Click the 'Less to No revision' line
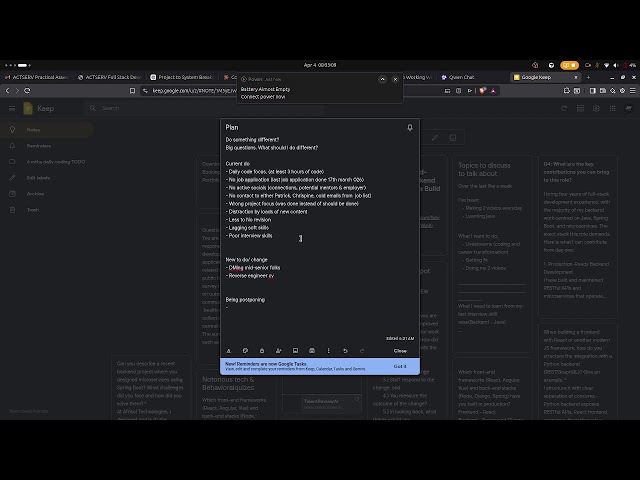This screenshot has height=480, width=640. click(x=249, y=220)
